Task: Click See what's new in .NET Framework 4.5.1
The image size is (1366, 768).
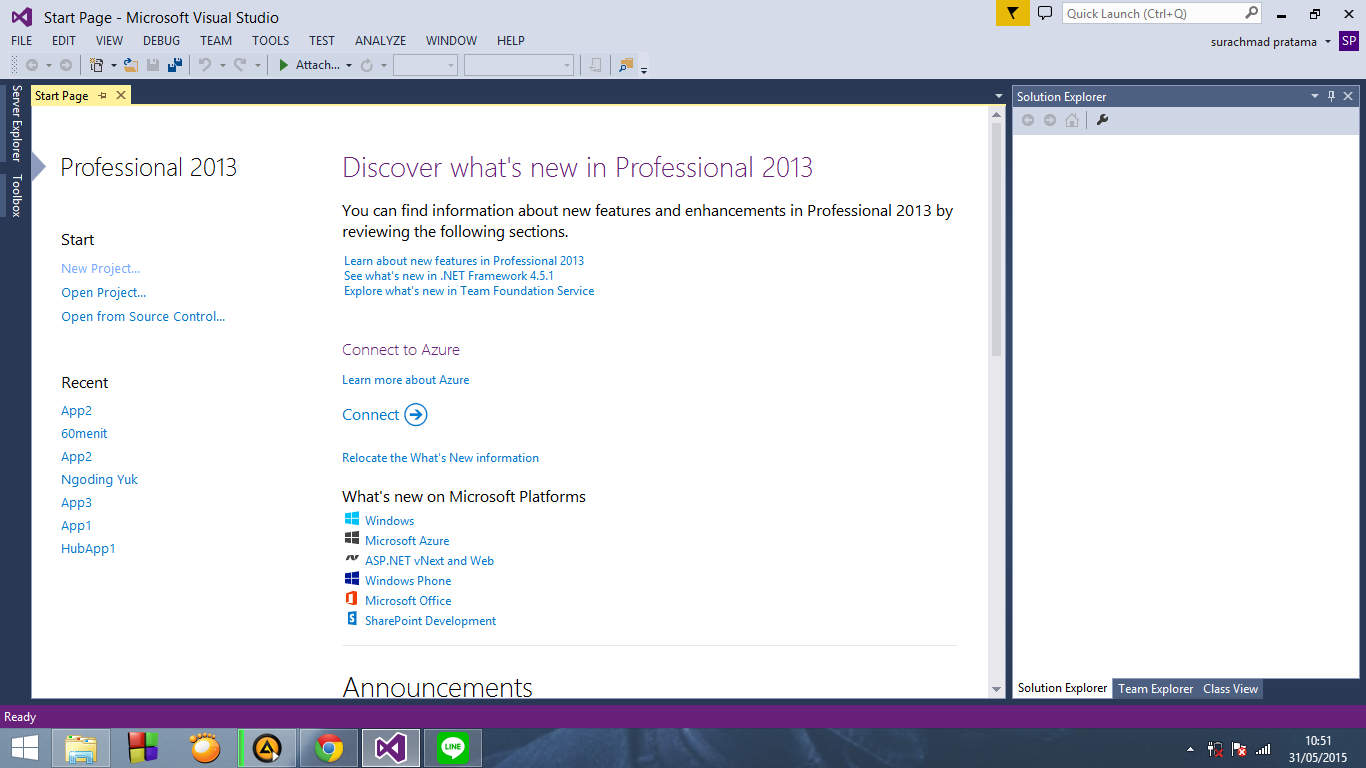Action: coord(449,276)
